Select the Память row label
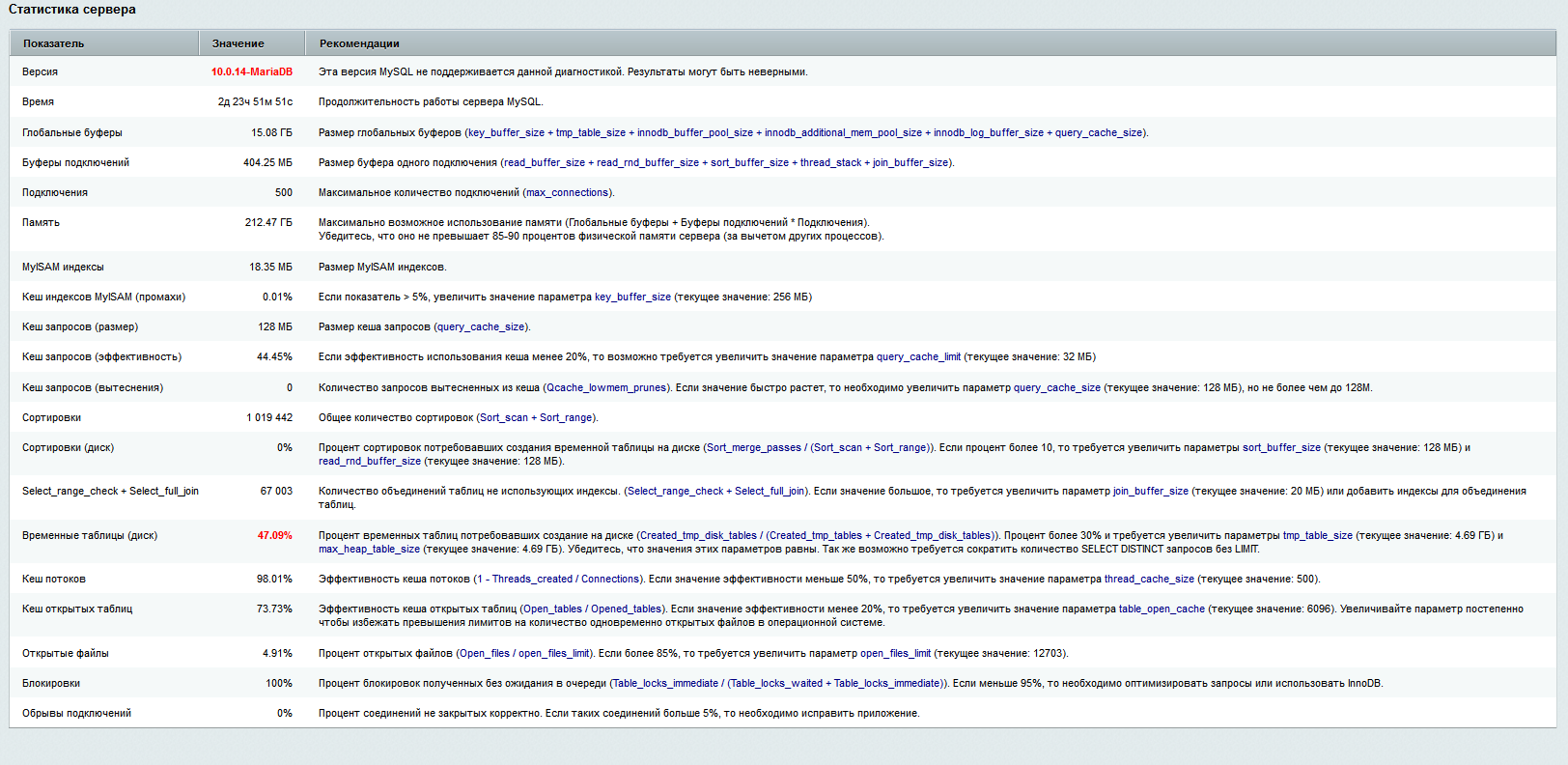This screenshot has width=1568, height=765. pos(41,222)
